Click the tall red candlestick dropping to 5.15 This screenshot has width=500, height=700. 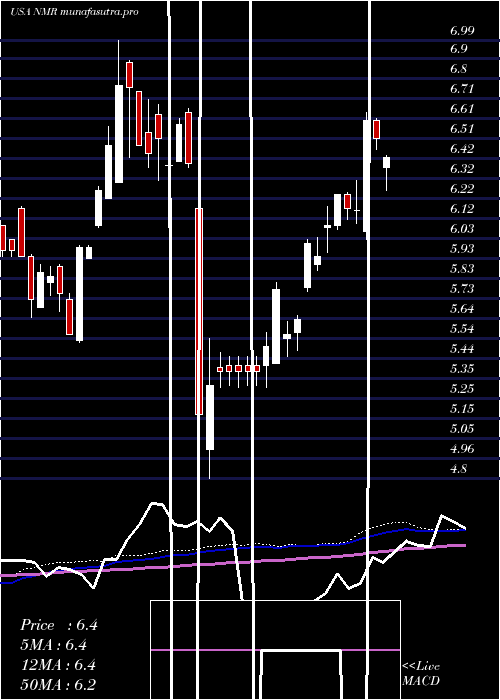199,311
